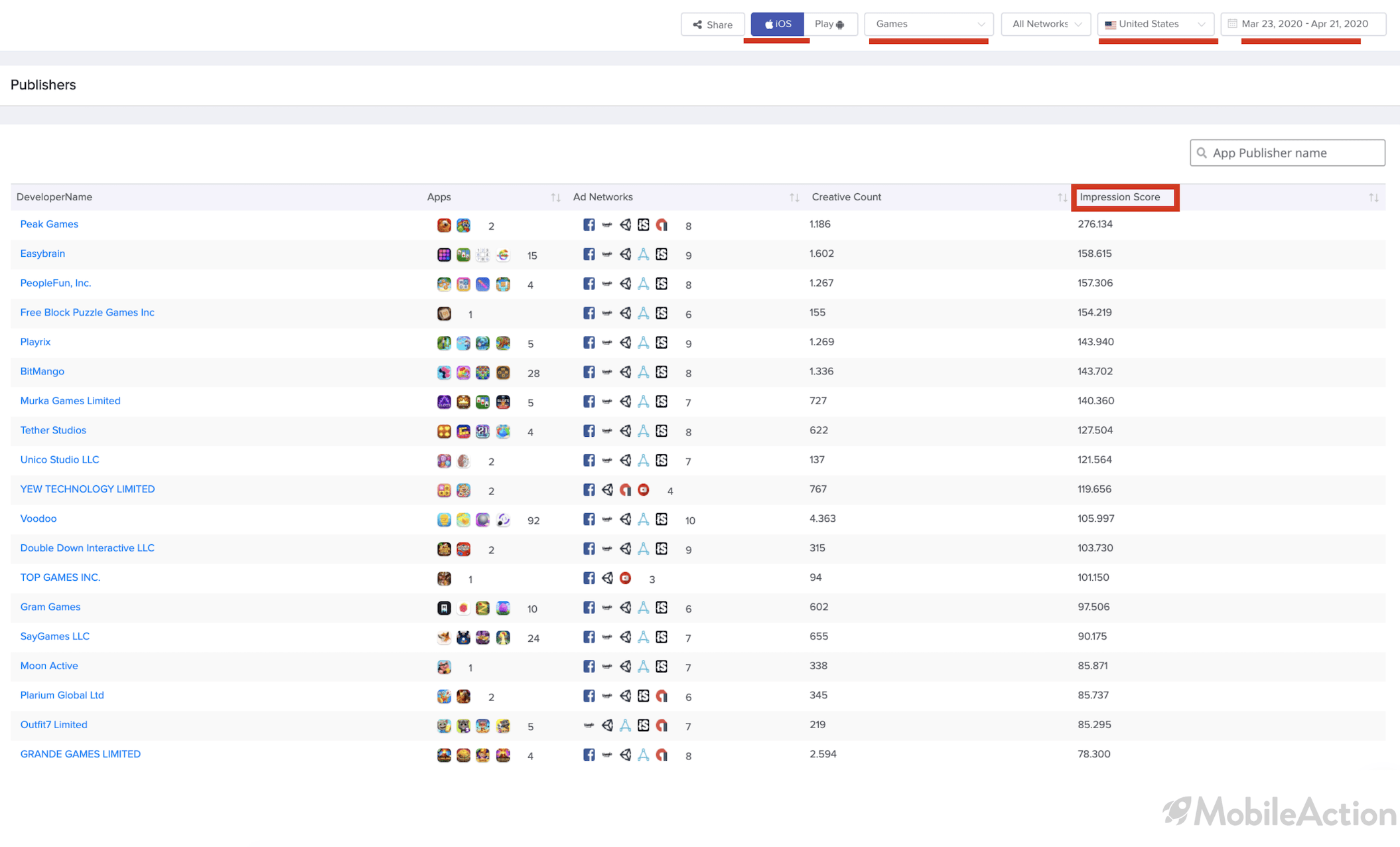Open the Peak Games publisher link
Viewport: 1400px width, 847px height.
(x=49, y=224)
